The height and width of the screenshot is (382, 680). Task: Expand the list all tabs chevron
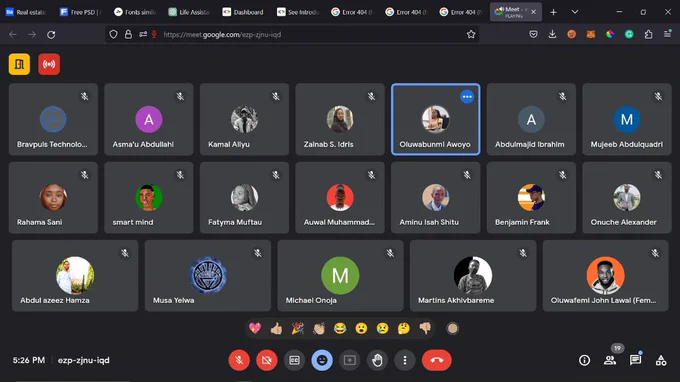click(575, 12)
